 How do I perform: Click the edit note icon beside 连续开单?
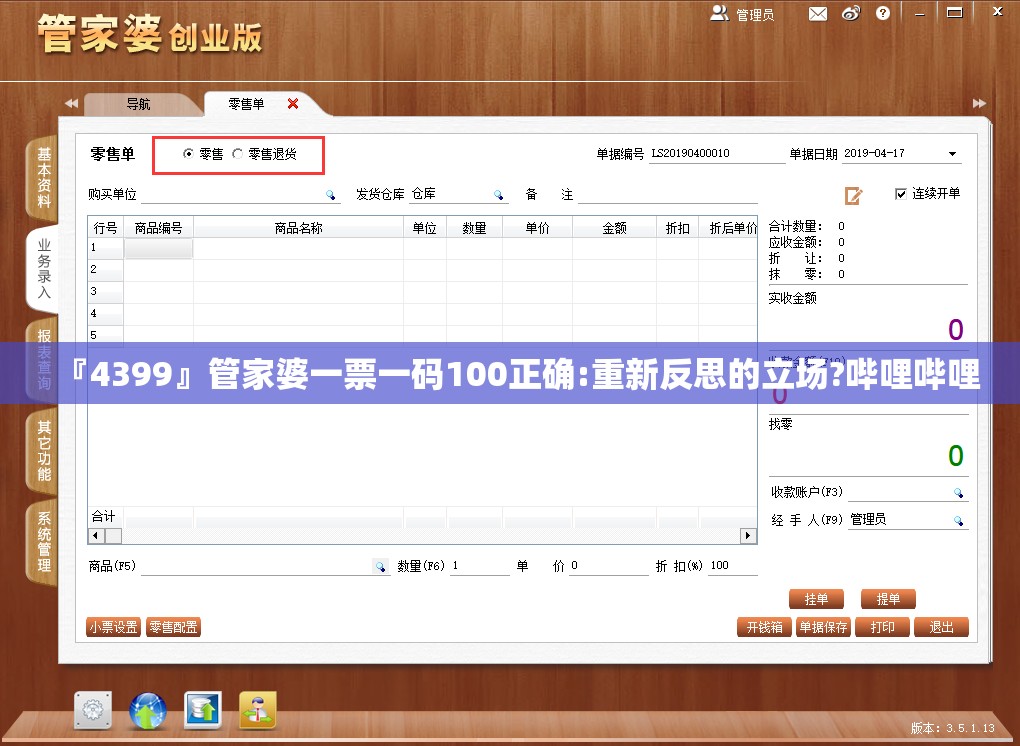[853, 195]
